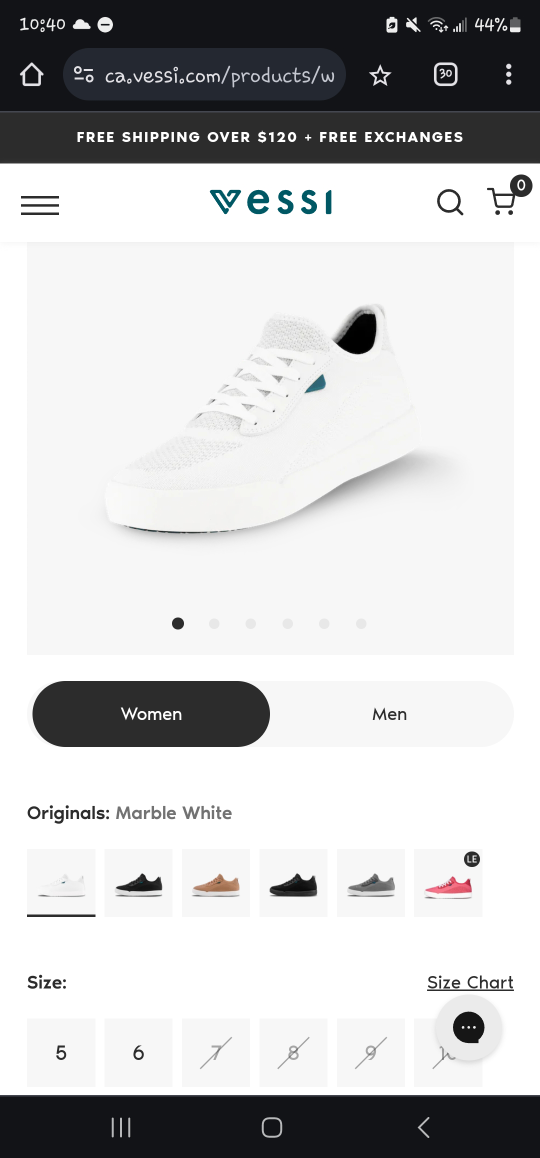Tap site settings icon in address bar
The width and height of the screenshot is (540, 1158).
83,75
